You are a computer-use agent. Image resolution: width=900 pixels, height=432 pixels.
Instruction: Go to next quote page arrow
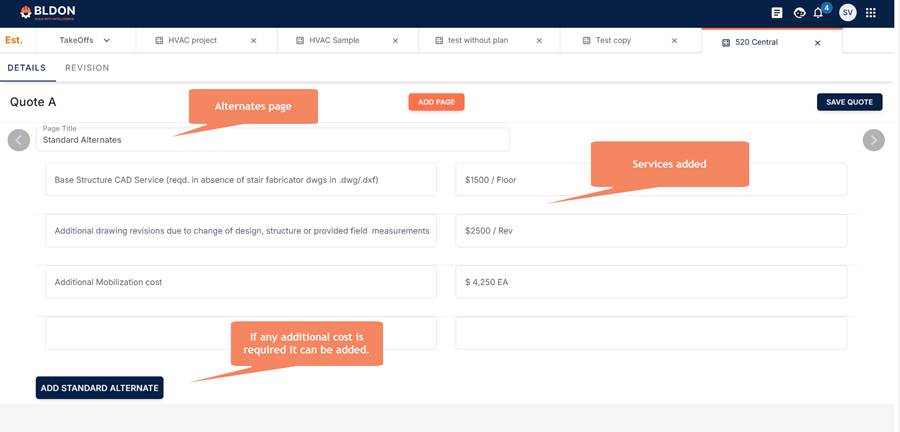click(x=873, y=140)
